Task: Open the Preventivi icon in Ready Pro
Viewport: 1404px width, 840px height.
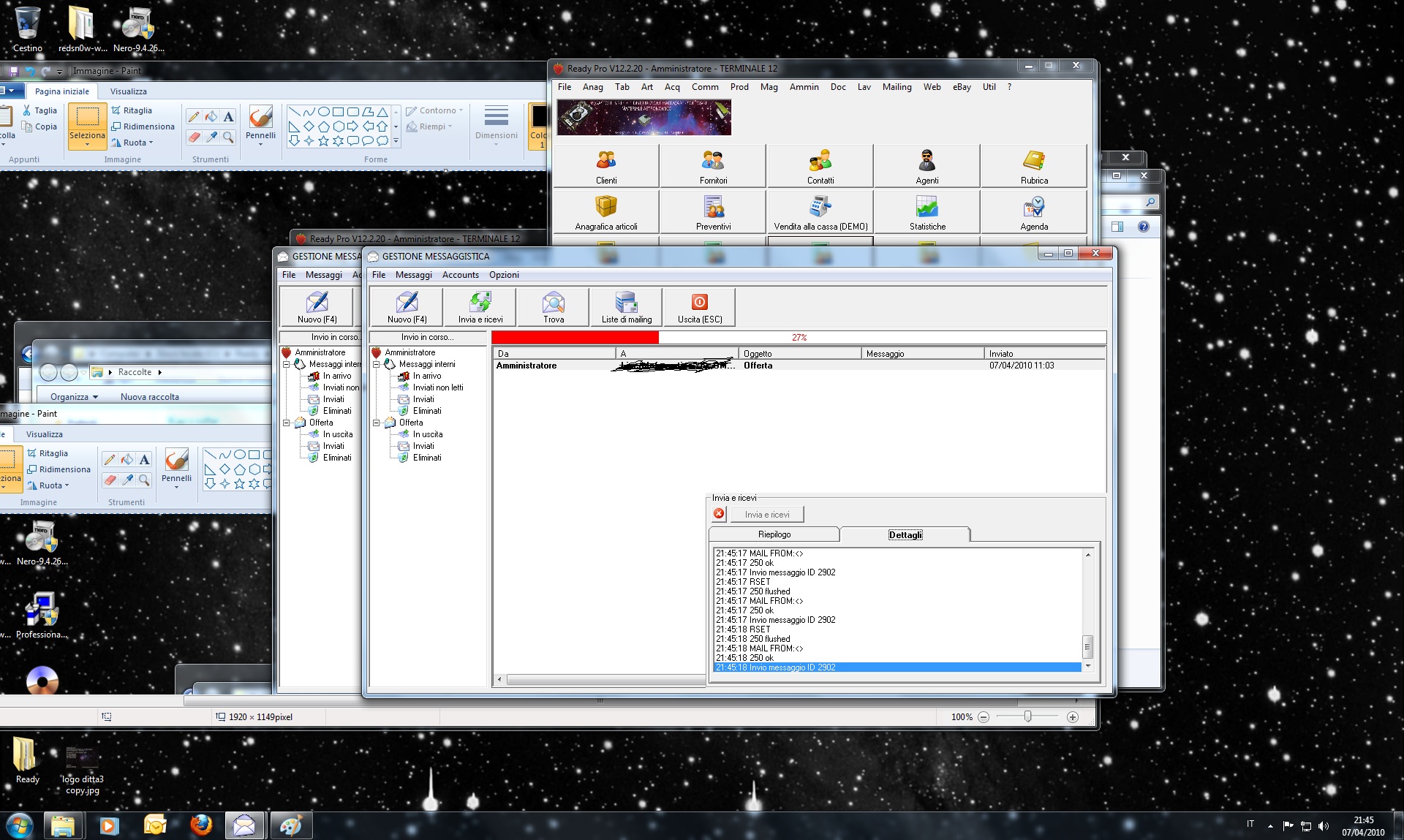Action: click(713, 212)
